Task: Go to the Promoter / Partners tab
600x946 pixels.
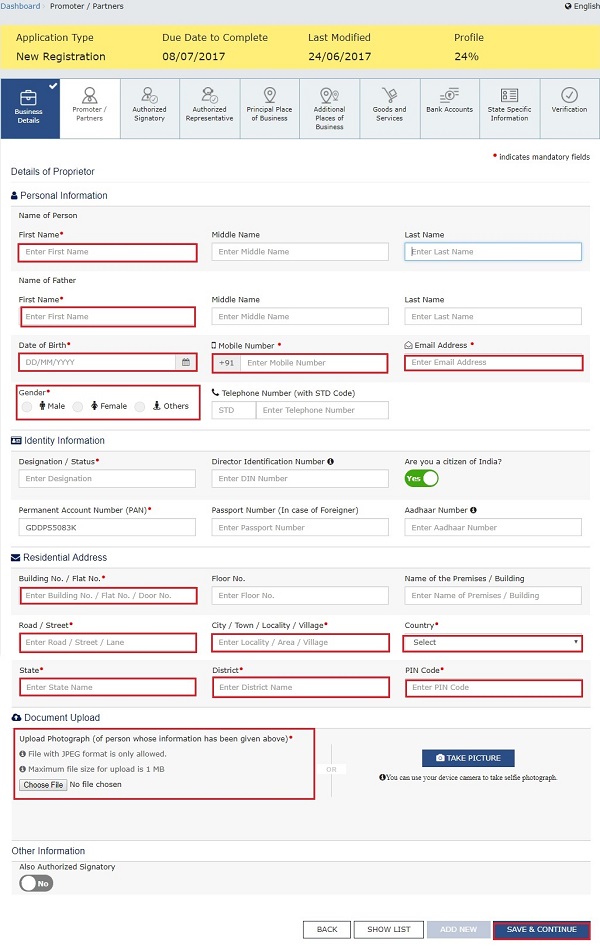Action: 90,108
